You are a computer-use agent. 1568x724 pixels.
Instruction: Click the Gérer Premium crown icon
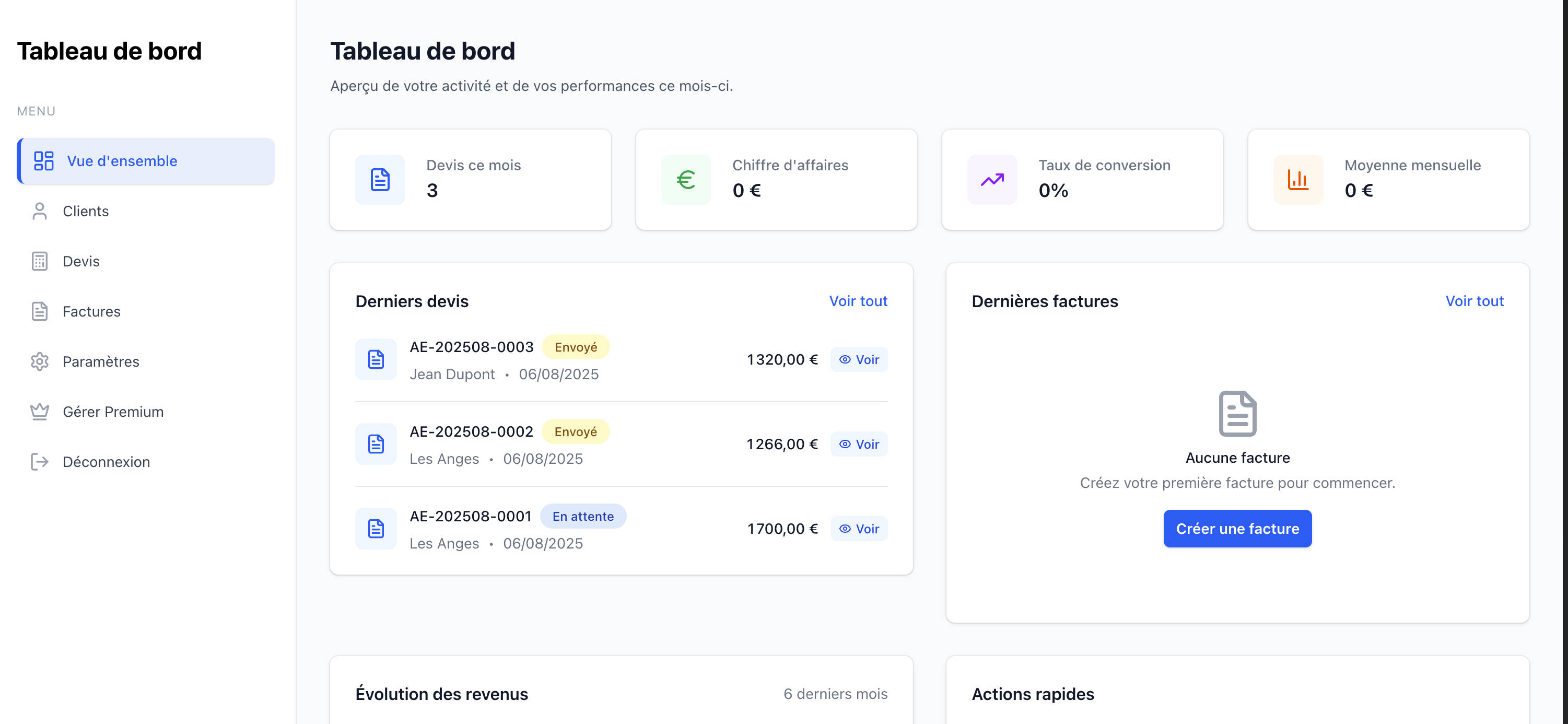[40, 412]
